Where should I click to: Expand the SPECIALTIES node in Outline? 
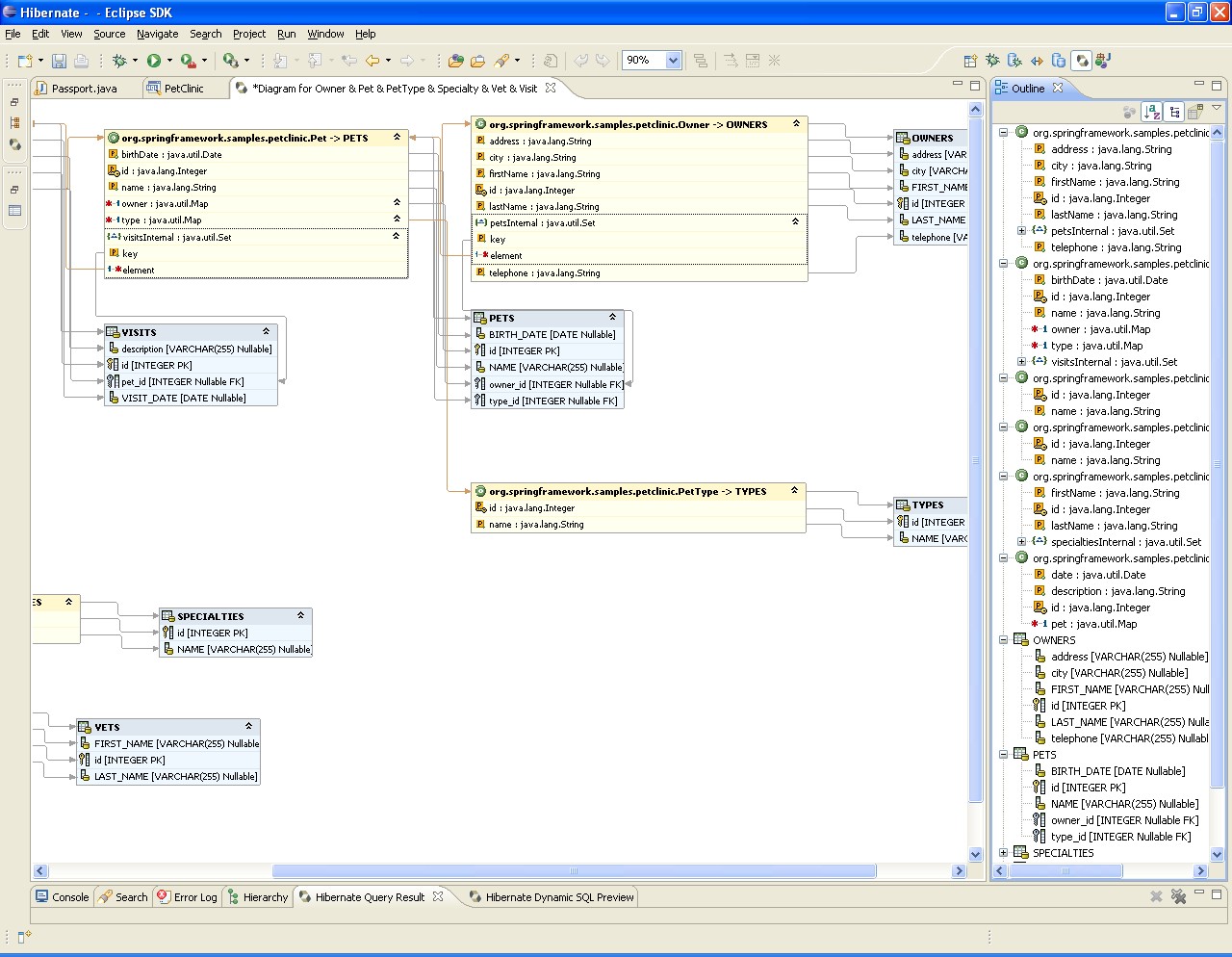pos(1004,853)
